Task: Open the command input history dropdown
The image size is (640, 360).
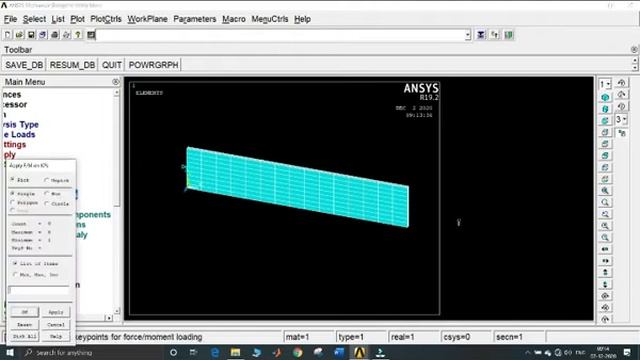Action: point(468,35)
